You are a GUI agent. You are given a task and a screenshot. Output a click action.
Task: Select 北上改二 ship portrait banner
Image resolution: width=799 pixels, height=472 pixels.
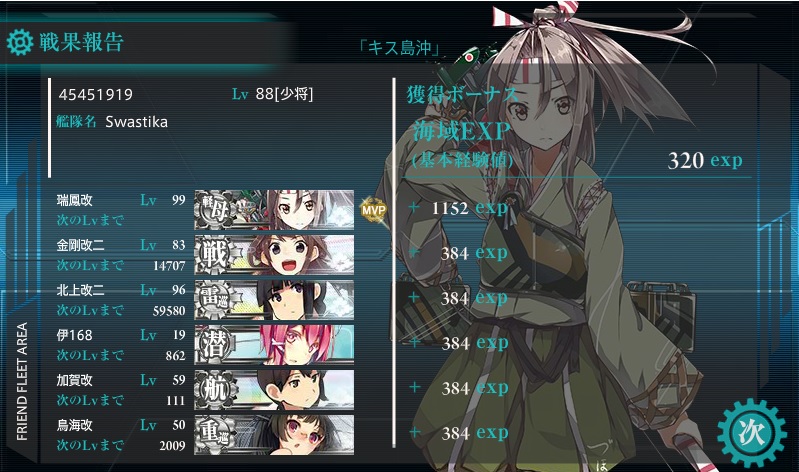274,300
